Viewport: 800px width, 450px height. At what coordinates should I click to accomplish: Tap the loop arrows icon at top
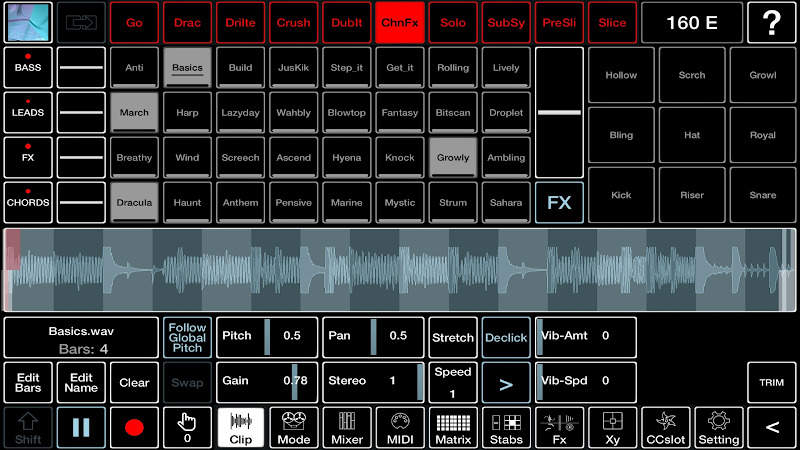click(x=81, y=22)
